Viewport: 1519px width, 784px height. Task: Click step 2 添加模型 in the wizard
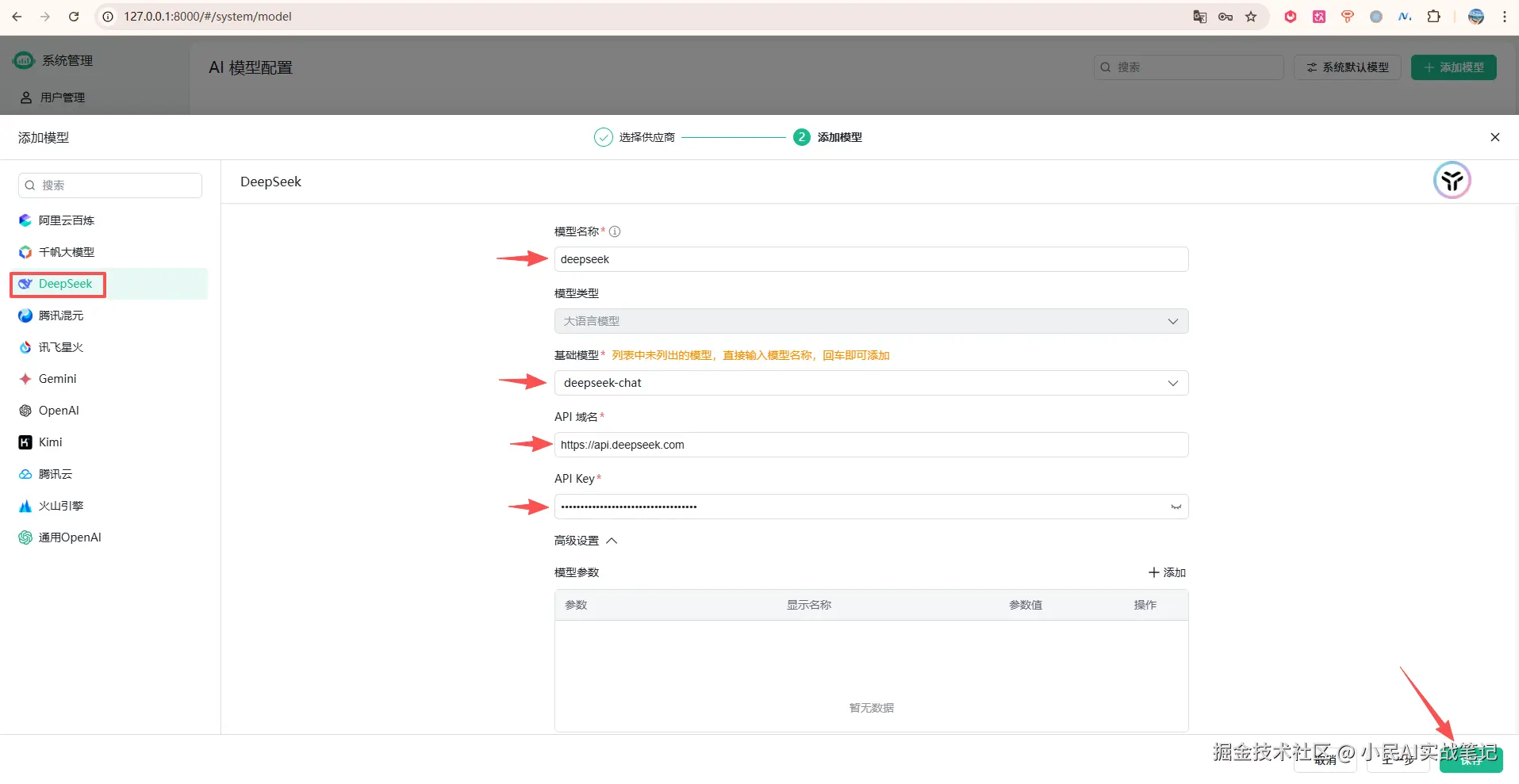(827, 137)
